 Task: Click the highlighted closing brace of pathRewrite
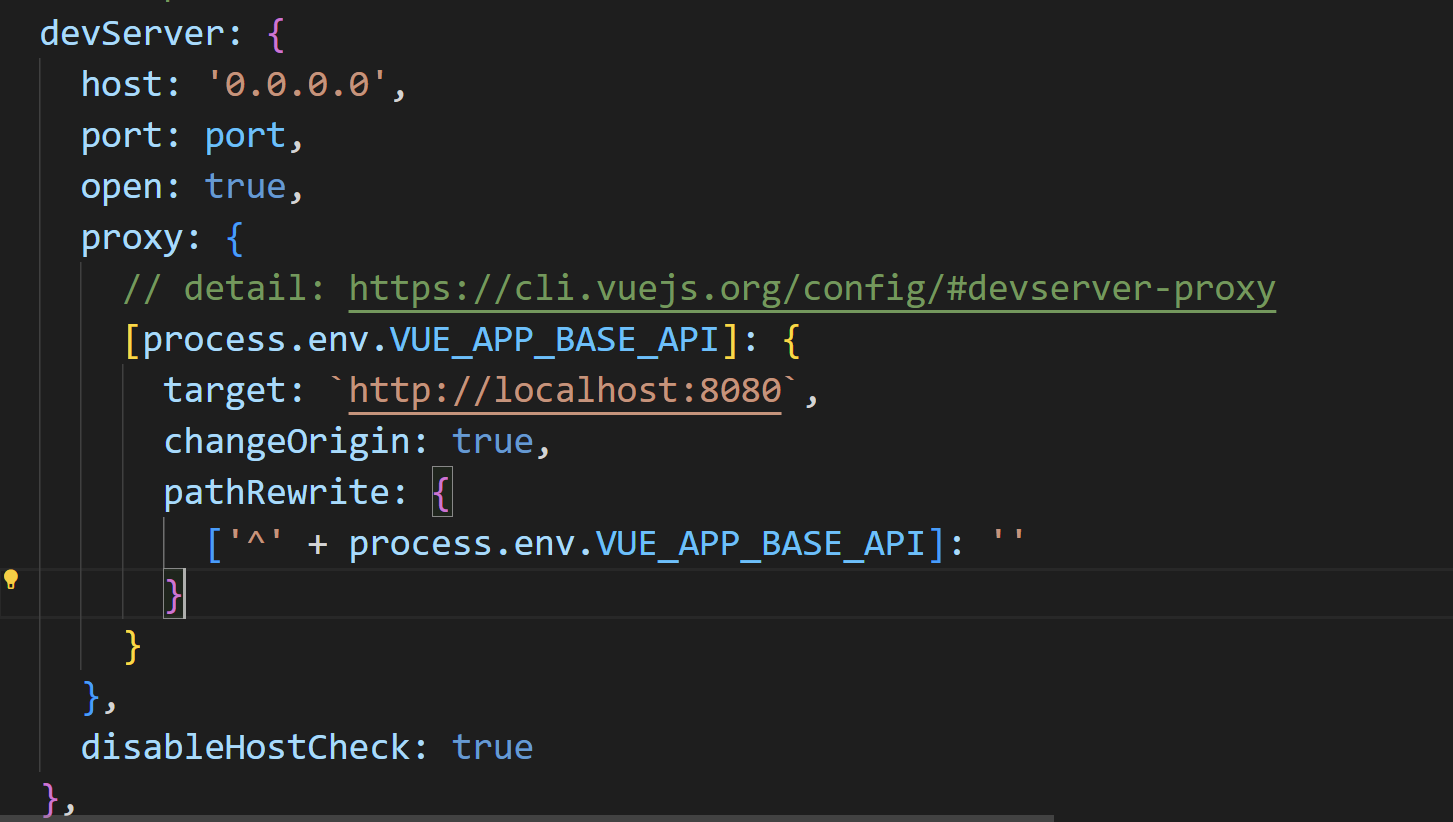click(174, 595)
